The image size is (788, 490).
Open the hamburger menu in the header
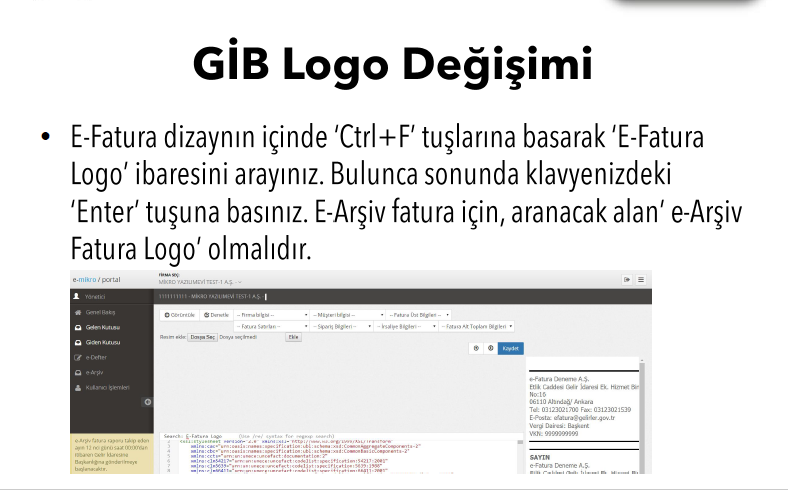[641, 279]
